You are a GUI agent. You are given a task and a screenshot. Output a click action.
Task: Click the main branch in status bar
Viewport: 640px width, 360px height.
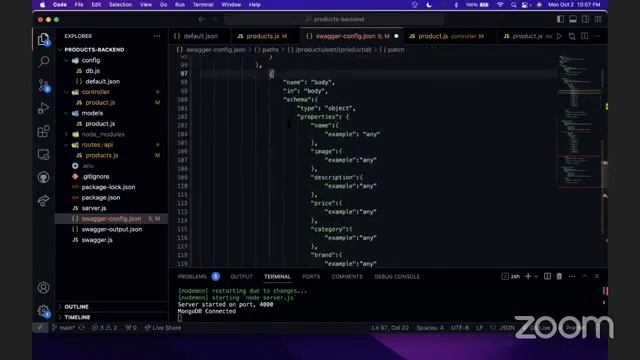click(64, 328)
